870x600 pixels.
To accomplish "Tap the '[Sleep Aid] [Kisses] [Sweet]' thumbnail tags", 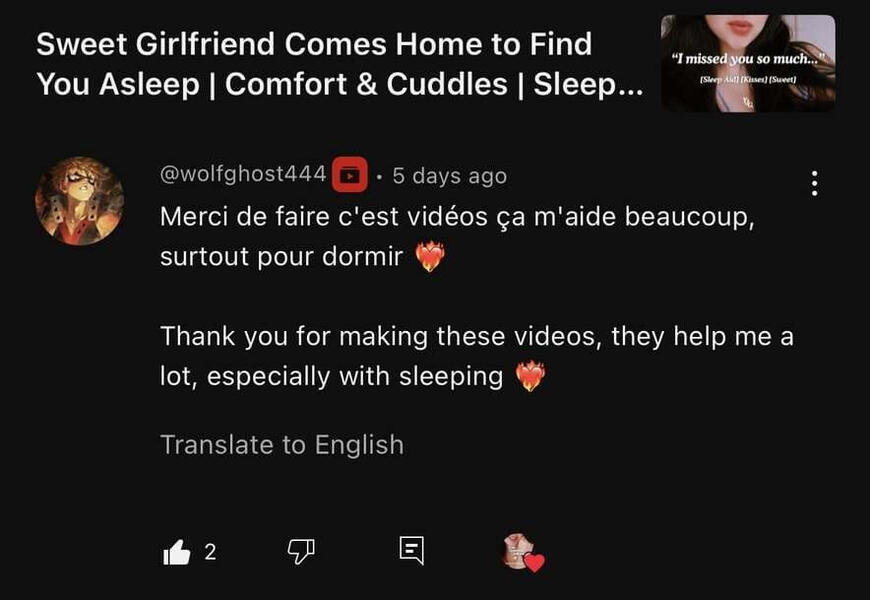I will 748,79.
